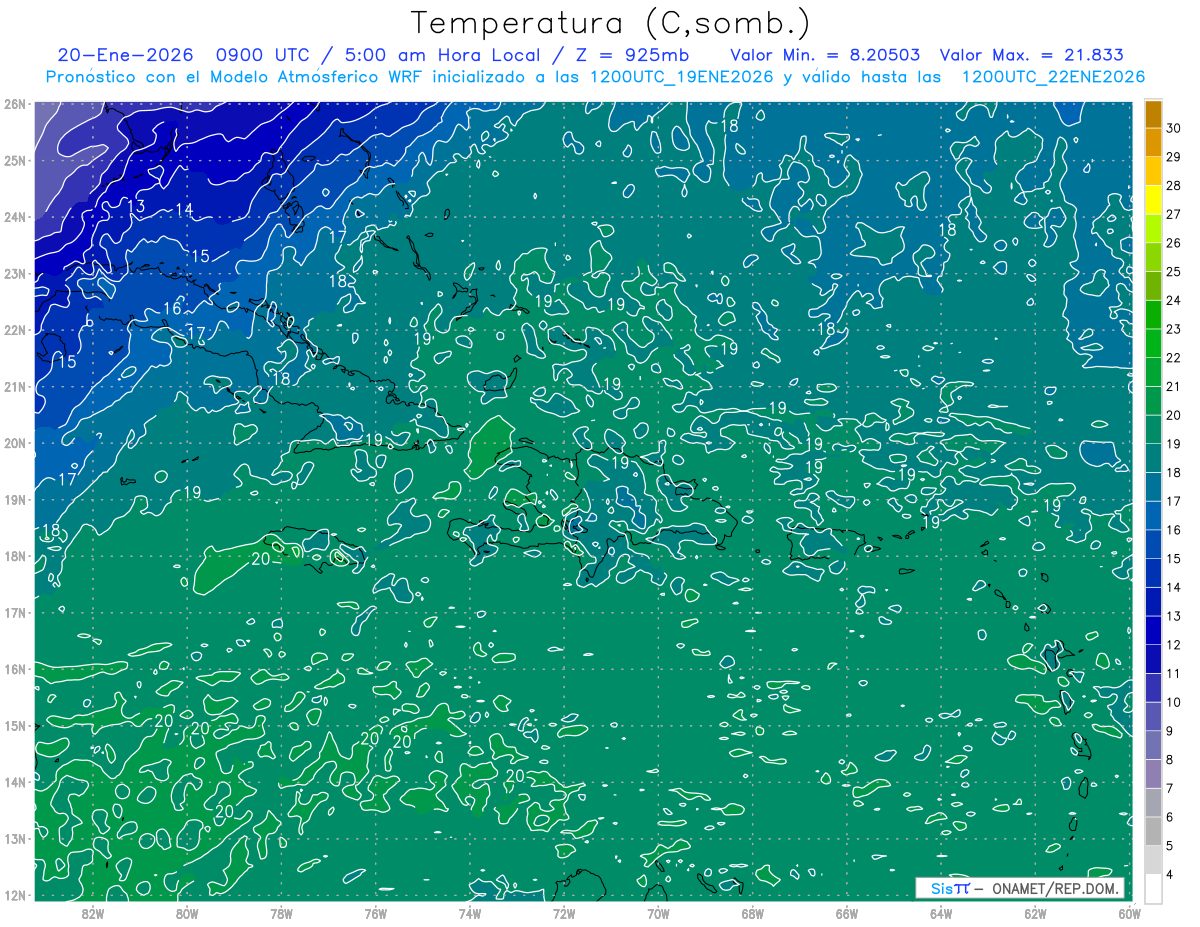Click the "62W" longitude axis label
Image resolution: width=1200 pixels, height=927 pixels.
[x=1035, y=913]
